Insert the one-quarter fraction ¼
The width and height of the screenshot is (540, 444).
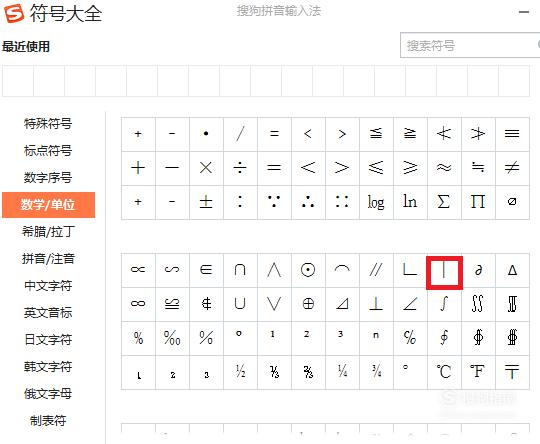click(342, 372)
